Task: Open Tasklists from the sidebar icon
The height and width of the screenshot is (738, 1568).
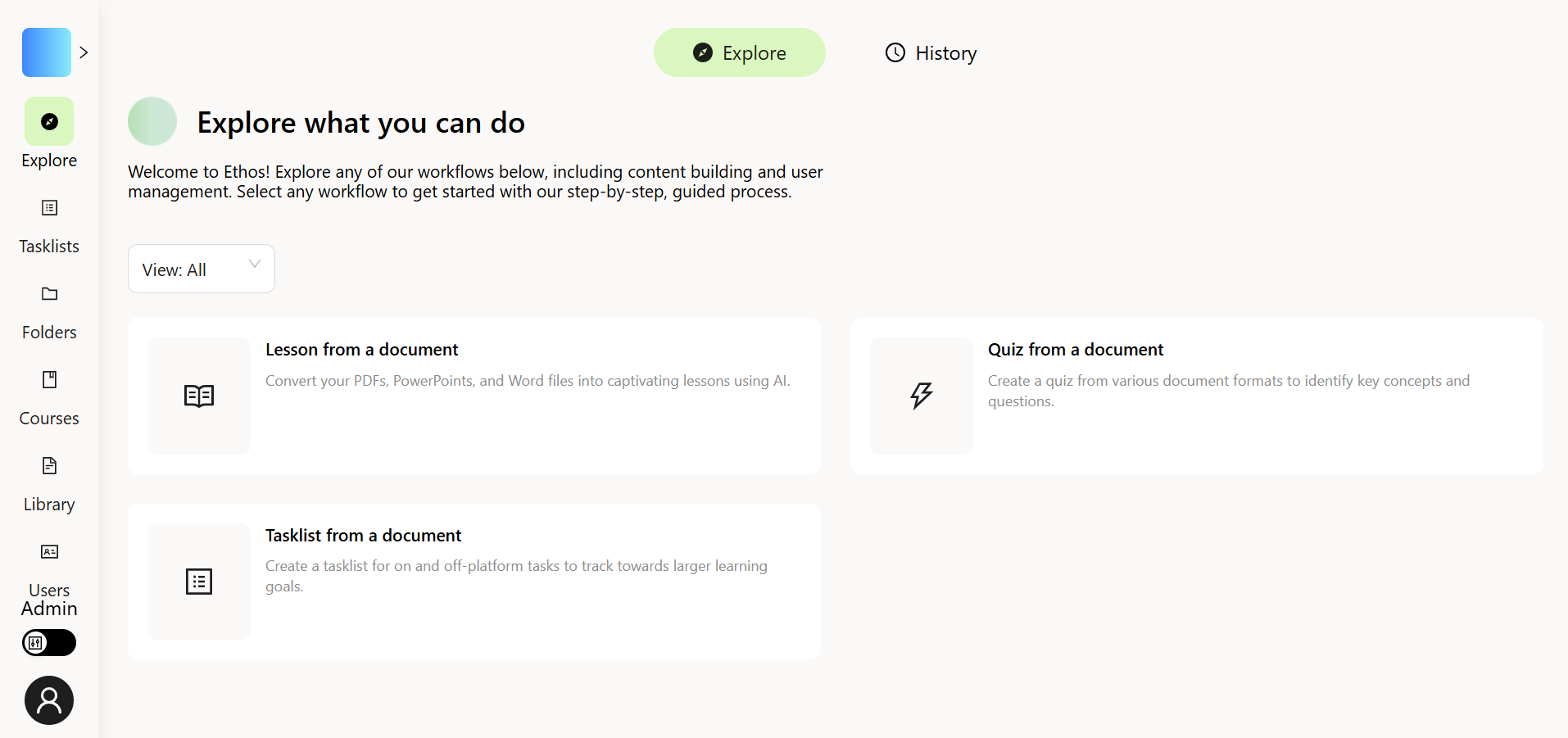Action: (x=49, y=208)
